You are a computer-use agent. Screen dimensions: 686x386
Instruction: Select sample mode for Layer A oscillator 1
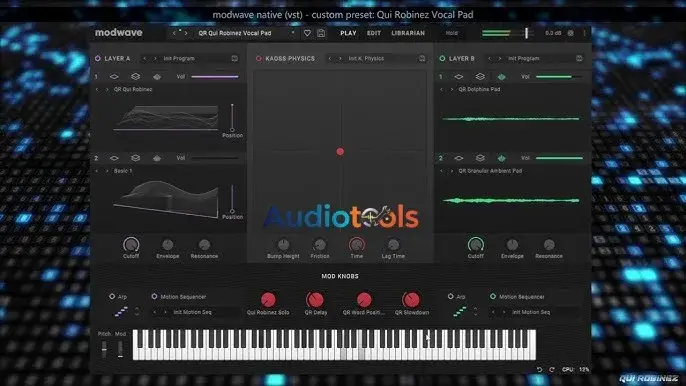(157, 77)
